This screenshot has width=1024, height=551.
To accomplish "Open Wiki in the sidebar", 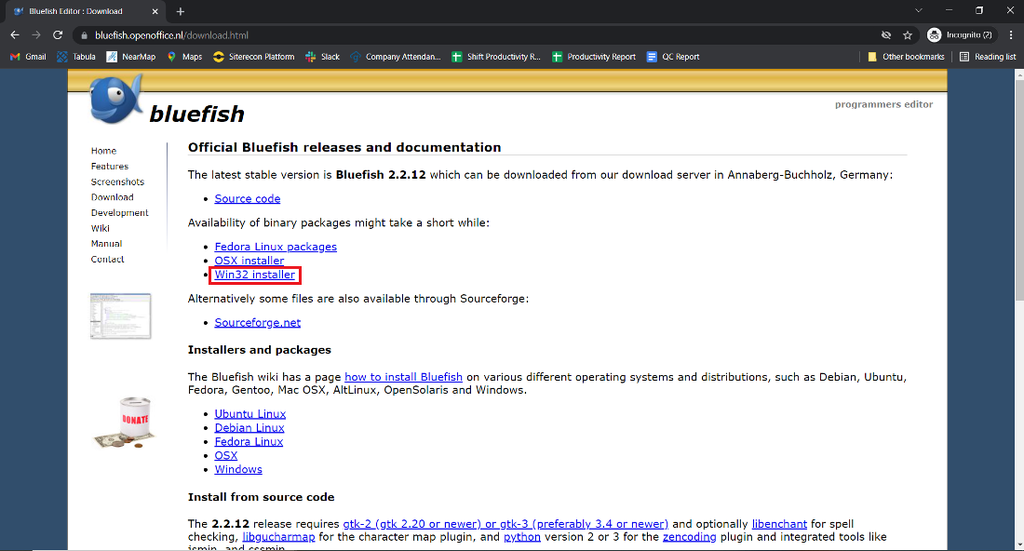I will tap(100, 228).
